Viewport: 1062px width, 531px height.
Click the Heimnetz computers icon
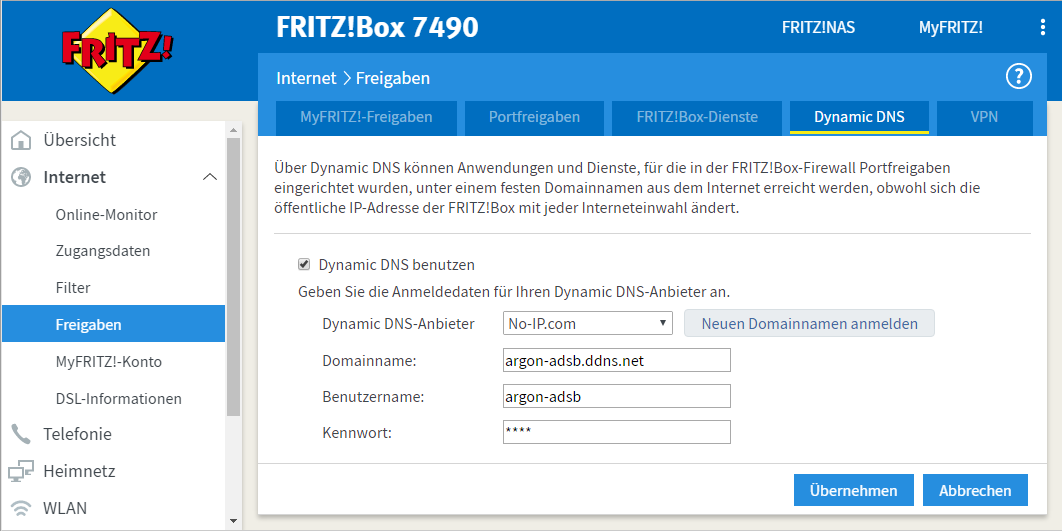pyautogui.click(x=22, y=471)
